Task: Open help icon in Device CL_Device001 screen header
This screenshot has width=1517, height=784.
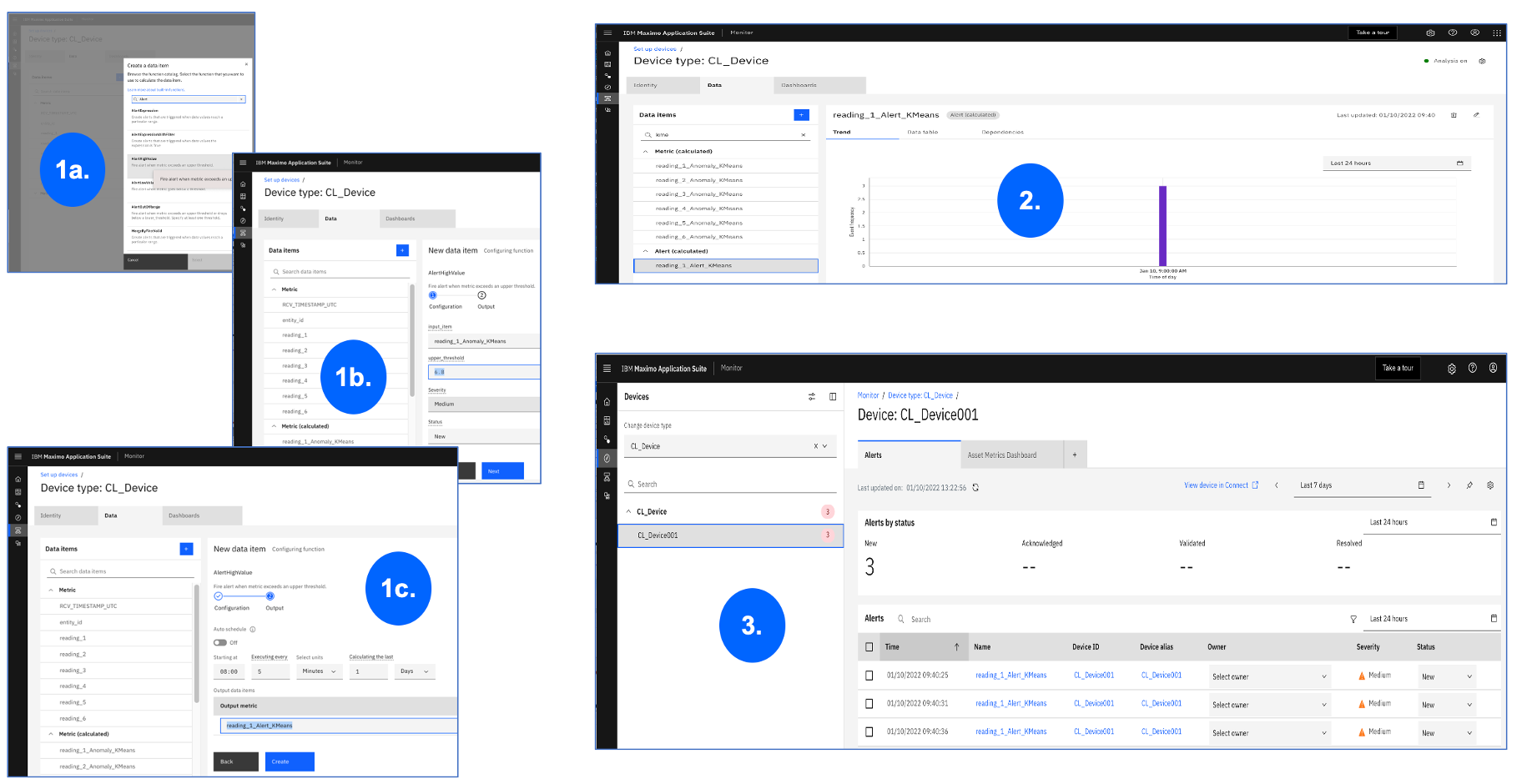Action: click(x=1473, y=368)
